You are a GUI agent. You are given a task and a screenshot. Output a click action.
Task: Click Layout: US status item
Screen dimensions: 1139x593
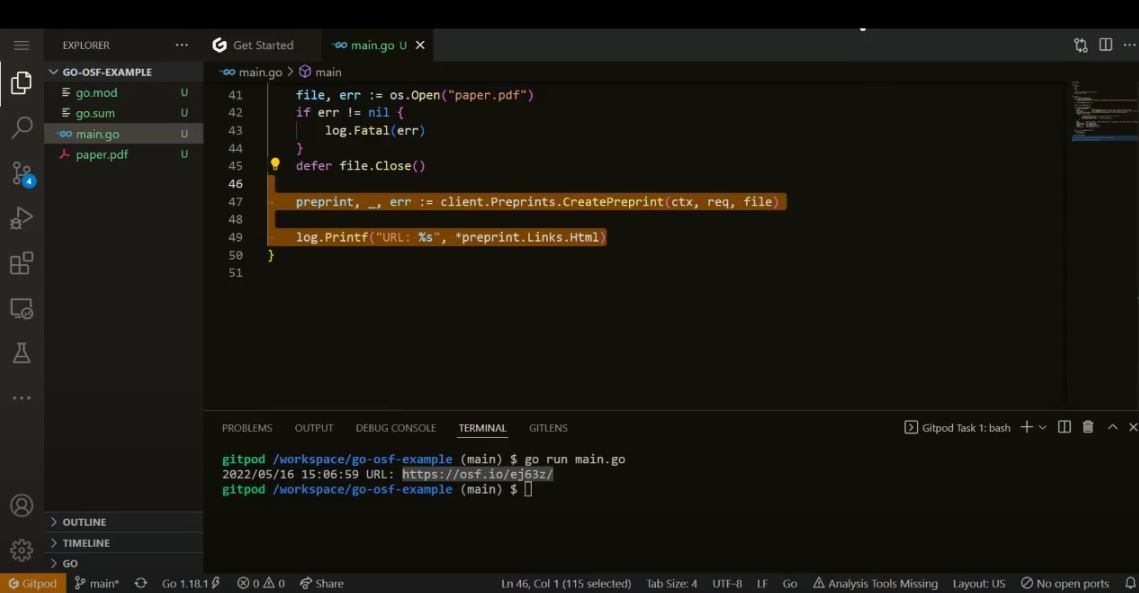(x=978, y=584)
